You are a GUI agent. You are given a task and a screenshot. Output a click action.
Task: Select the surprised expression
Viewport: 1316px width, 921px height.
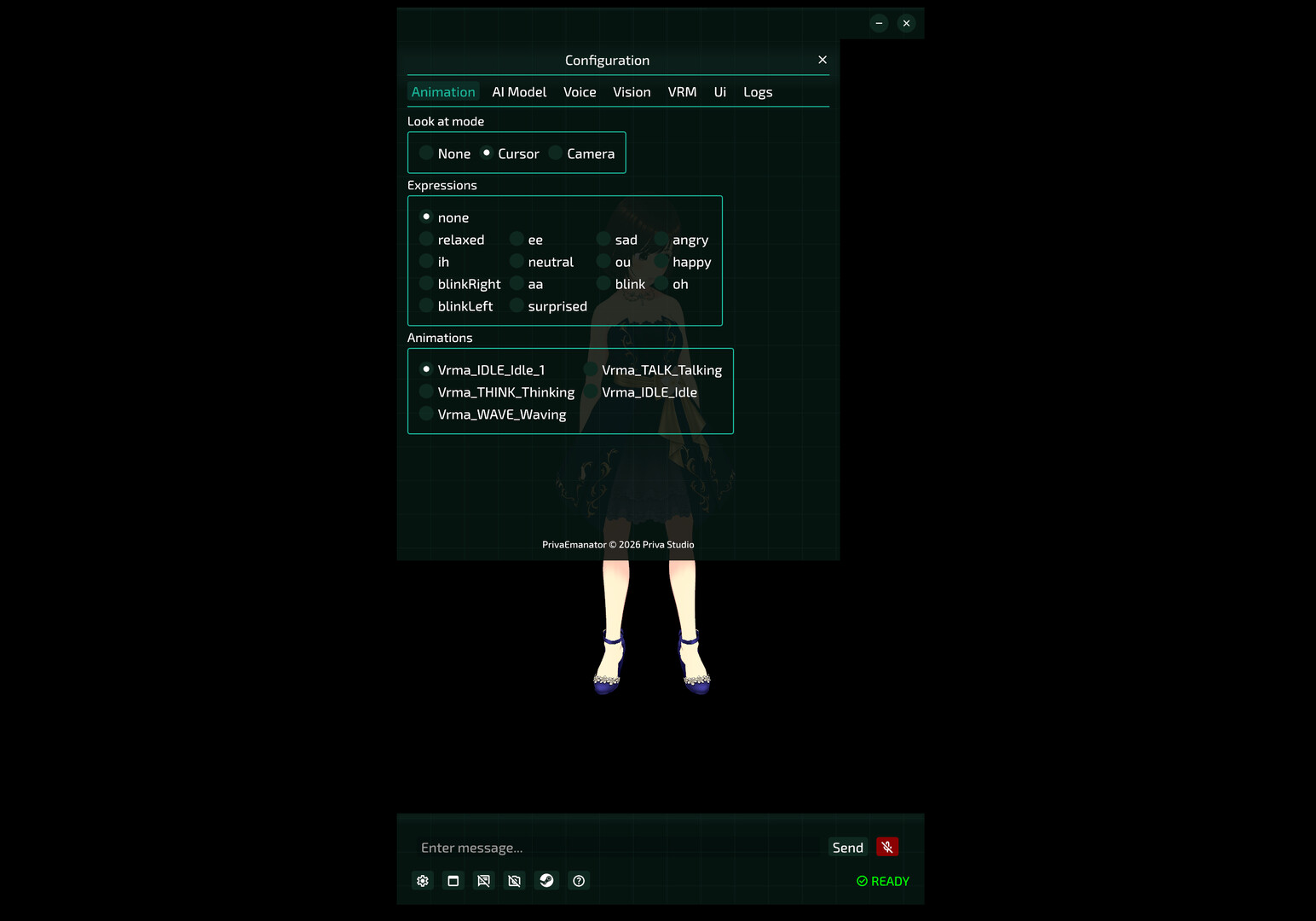click(x=549, y=306)
